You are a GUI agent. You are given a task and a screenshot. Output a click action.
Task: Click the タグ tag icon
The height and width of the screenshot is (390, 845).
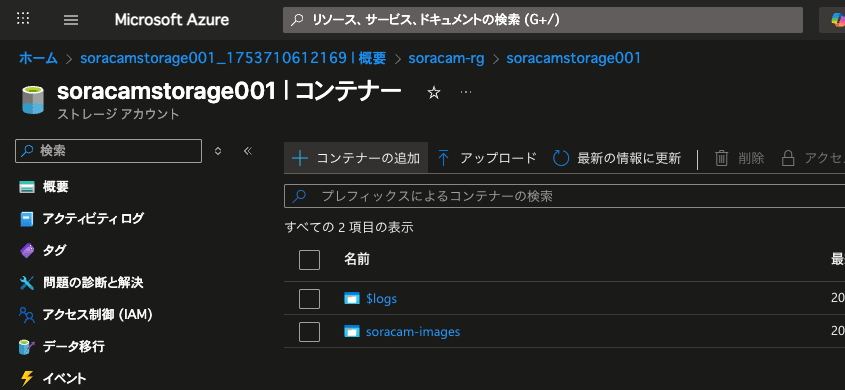click(x=26, y=250)
